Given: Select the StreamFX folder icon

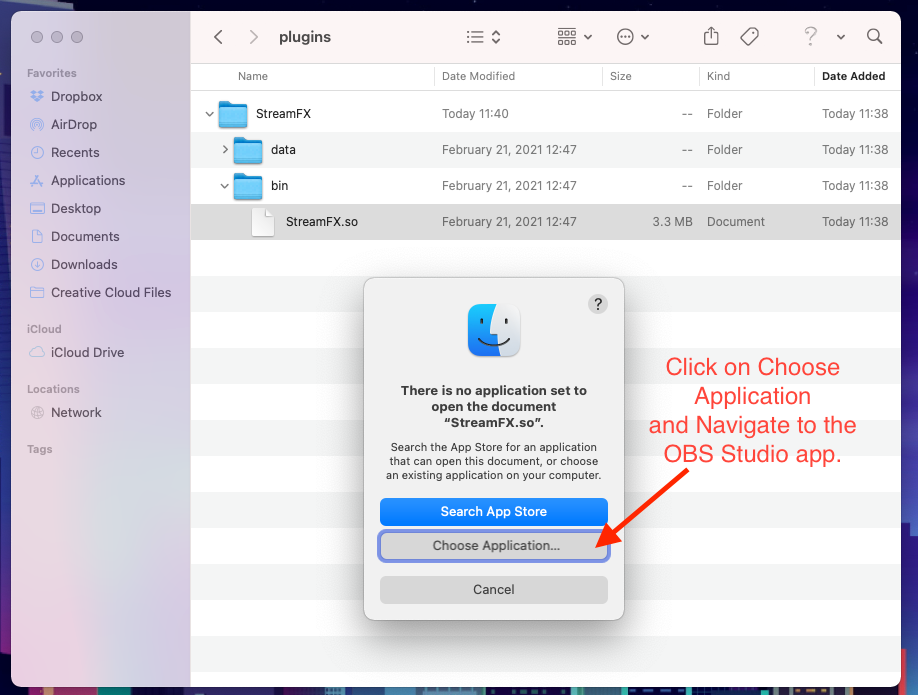Looking at the screenshot, I should click(233, 114).
